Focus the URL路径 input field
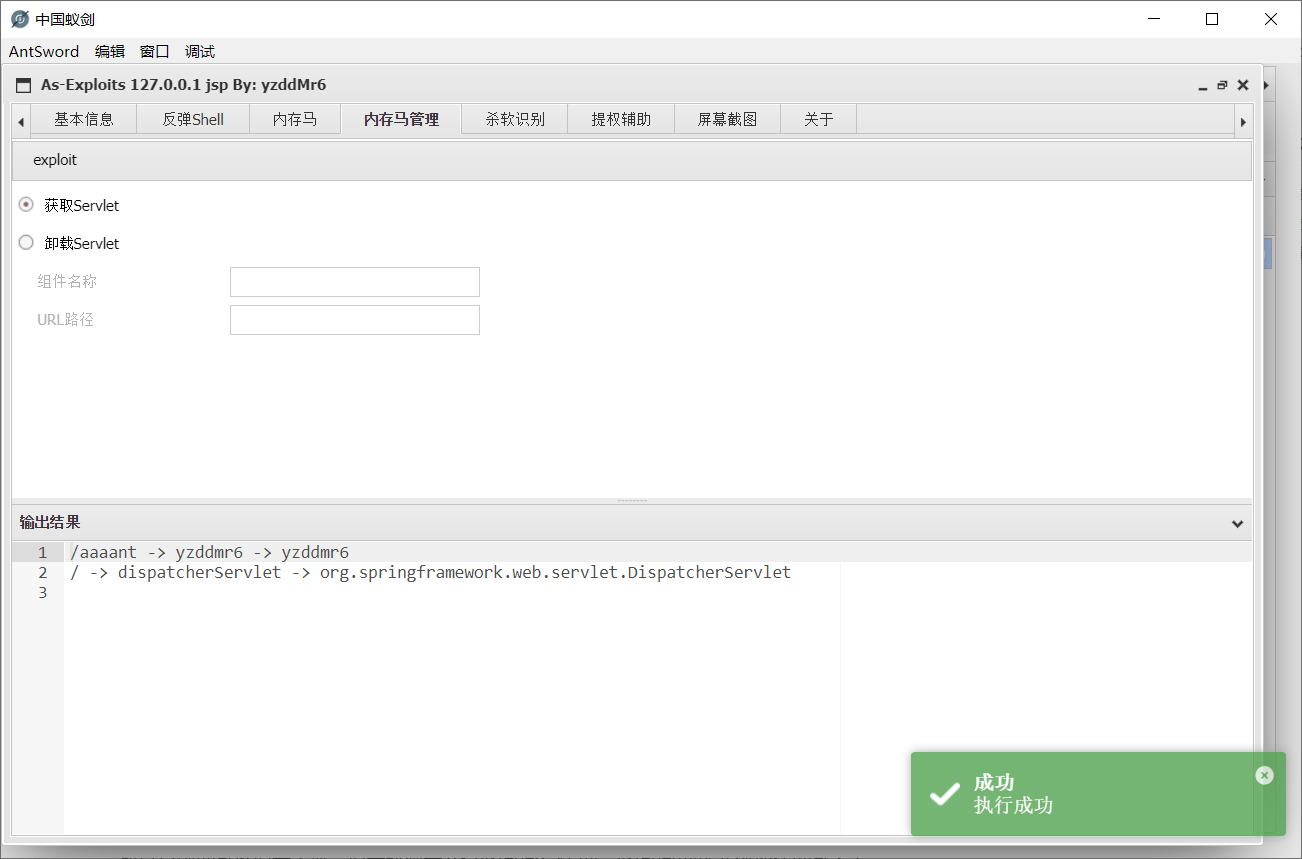This screenshot has width=1302, height=859. tap(355, 320)
